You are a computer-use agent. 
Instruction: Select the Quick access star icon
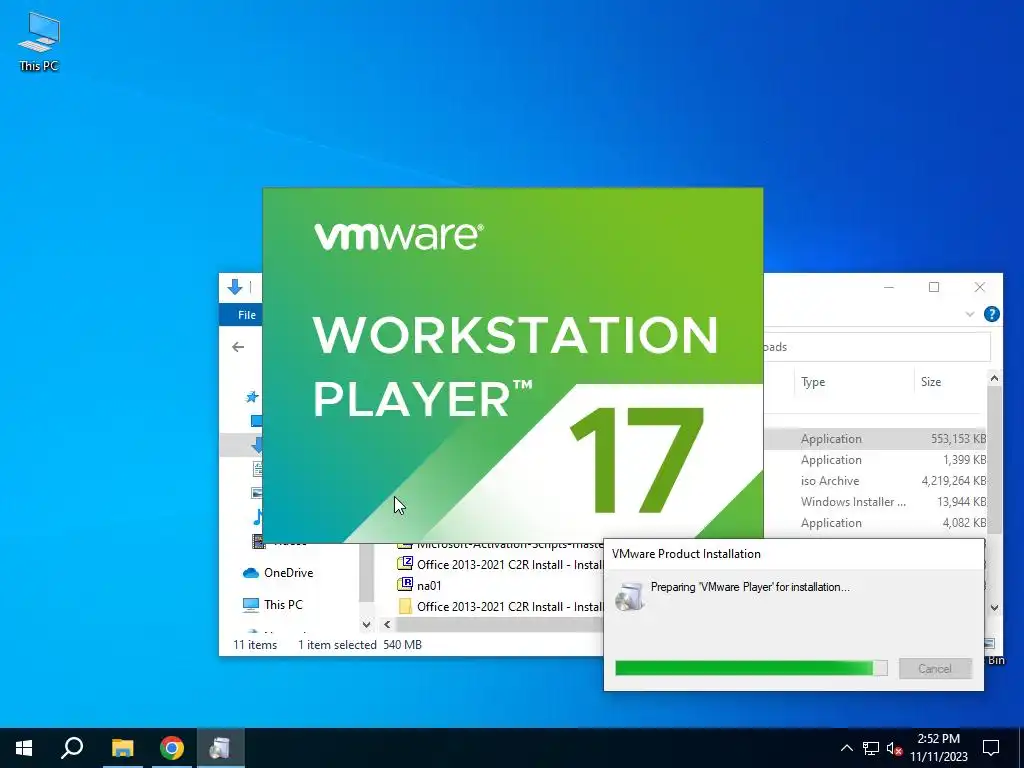251,397
